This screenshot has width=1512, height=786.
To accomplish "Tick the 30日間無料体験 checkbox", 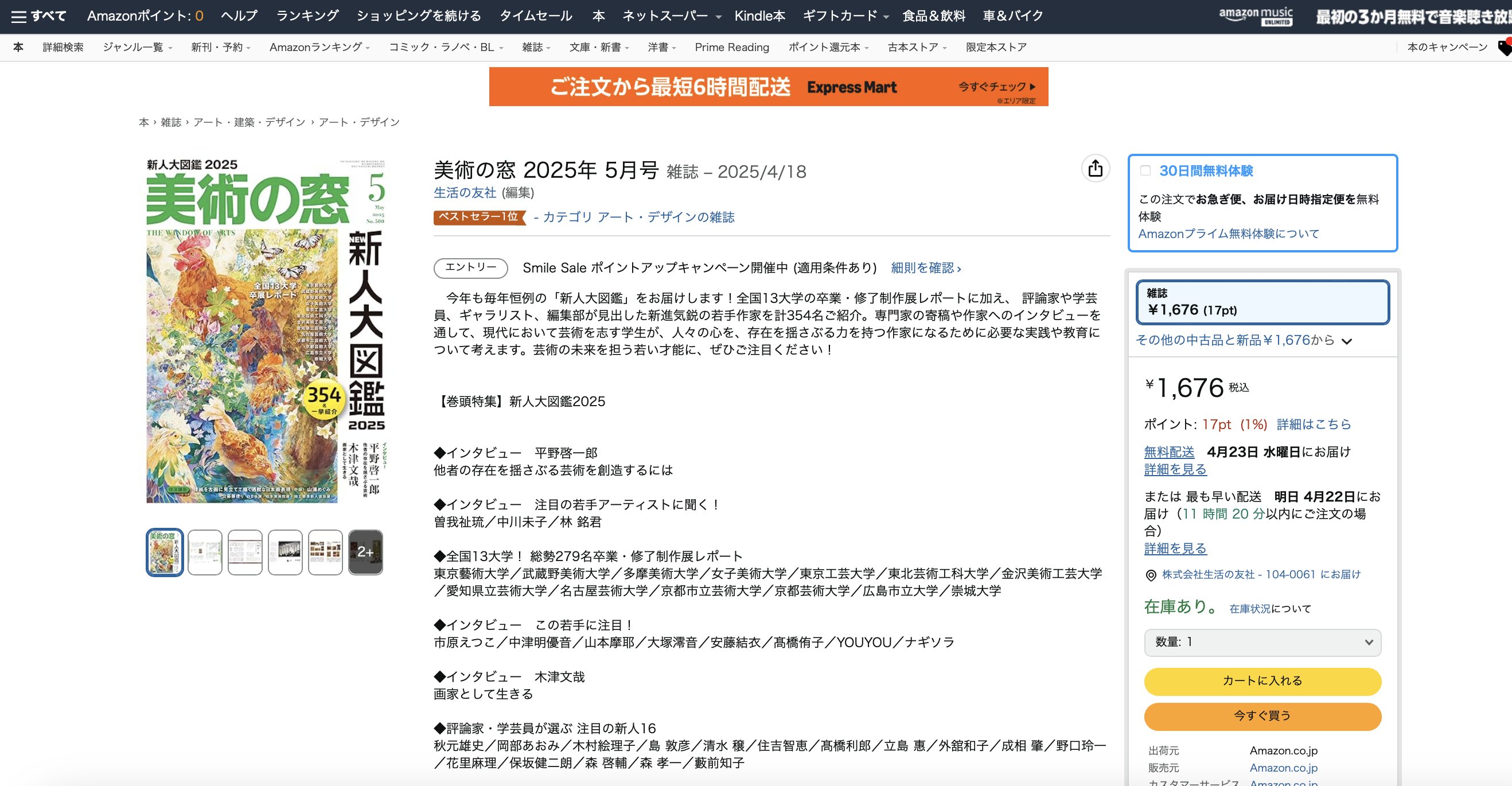I will coord(1145,171).
